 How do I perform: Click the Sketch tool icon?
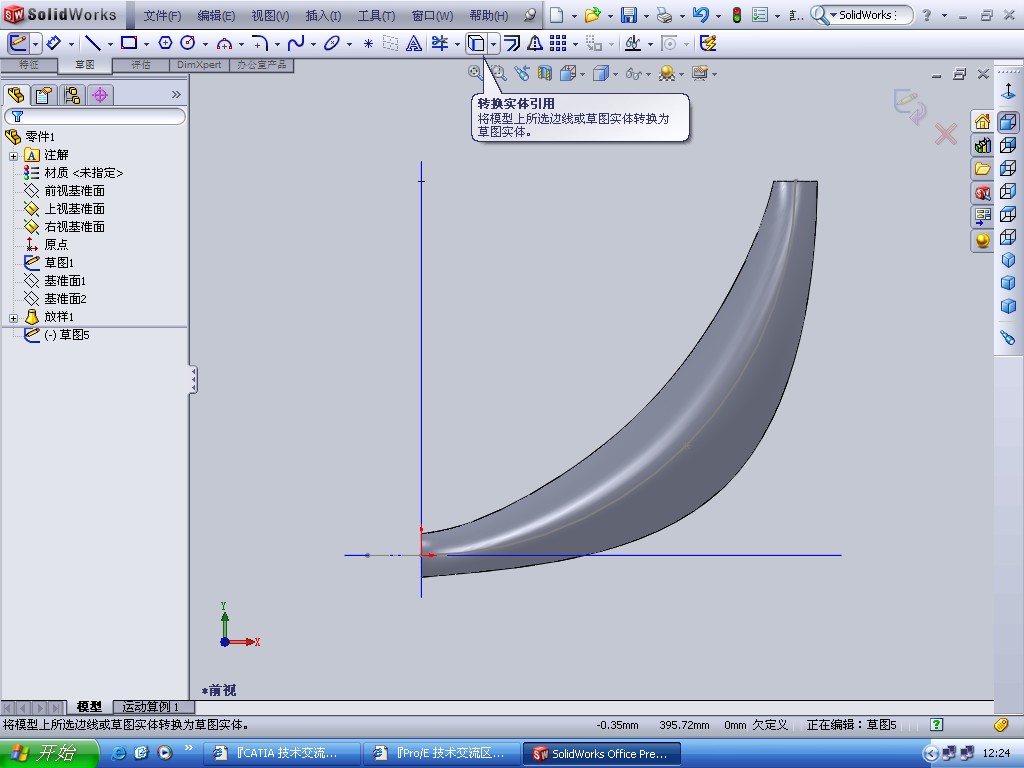pyautogui.click(x=18, y=44)
